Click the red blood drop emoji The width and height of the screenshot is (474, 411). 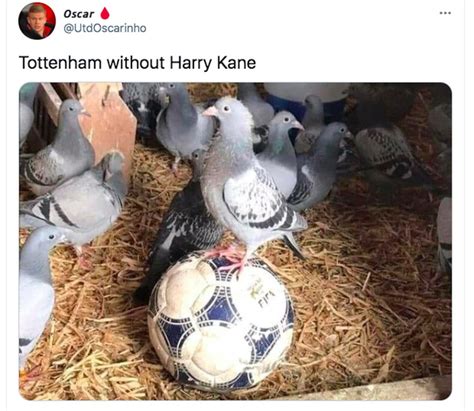pos(105,14)
